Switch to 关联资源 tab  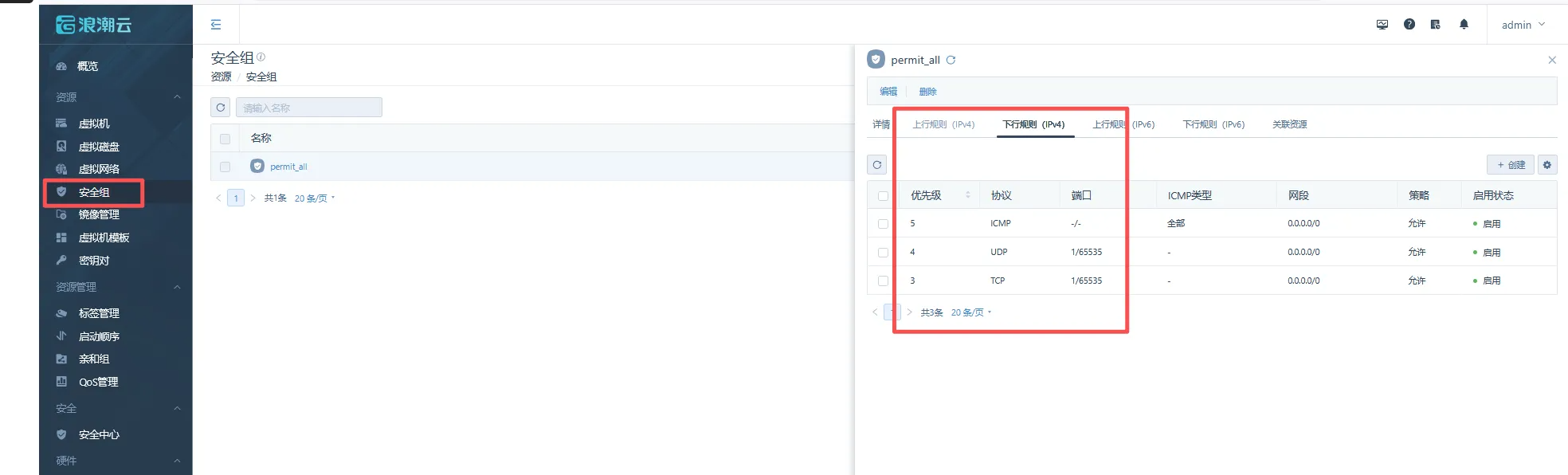click(1289, 124)
